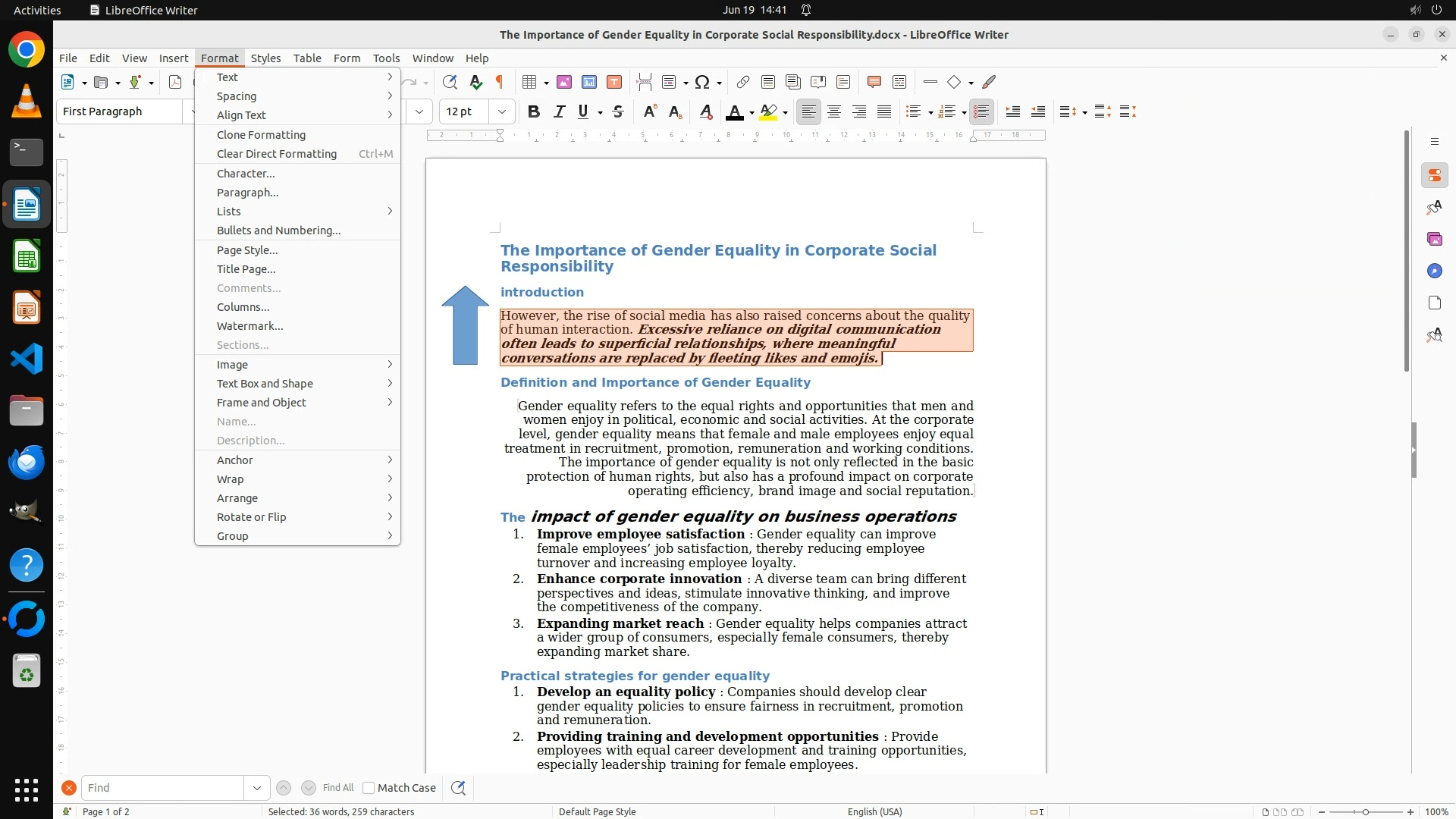Enable the Match Case checkbox
This screenshot has width=1456, height=819.
point(369,788)
